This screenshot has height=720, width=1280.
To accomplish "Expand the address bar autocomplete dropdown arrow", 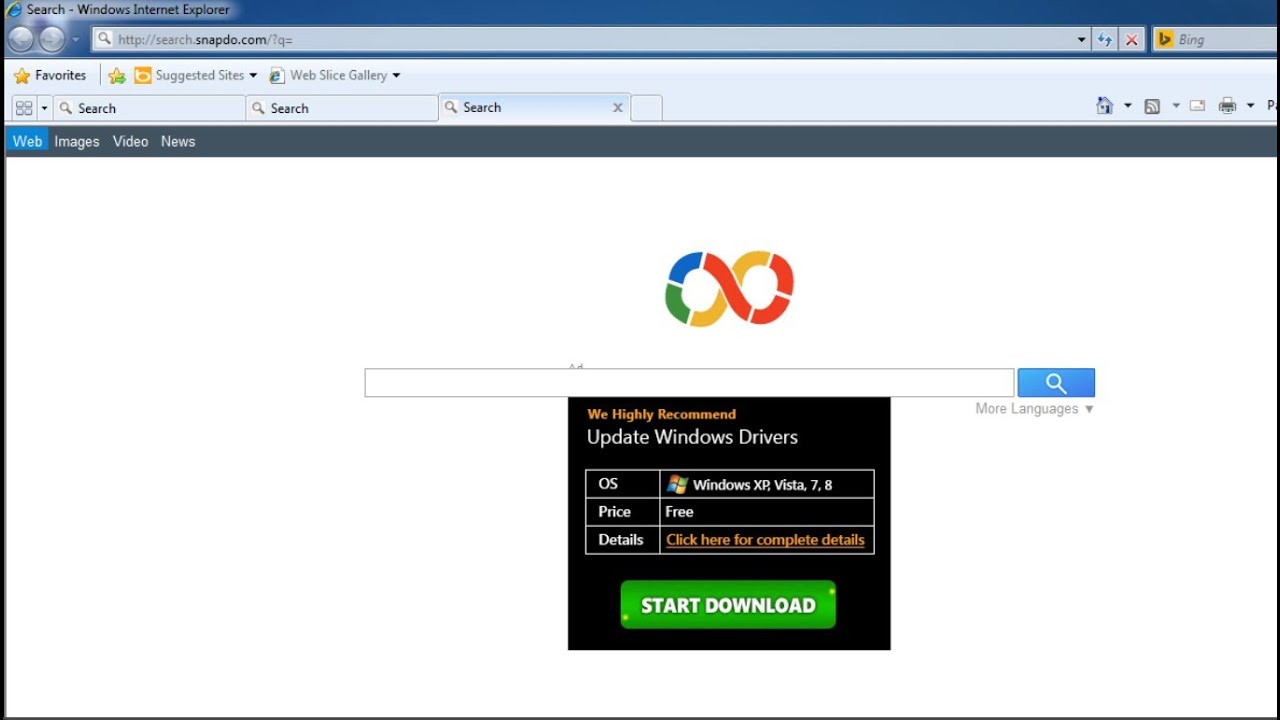I will [x=1082, y=40].
